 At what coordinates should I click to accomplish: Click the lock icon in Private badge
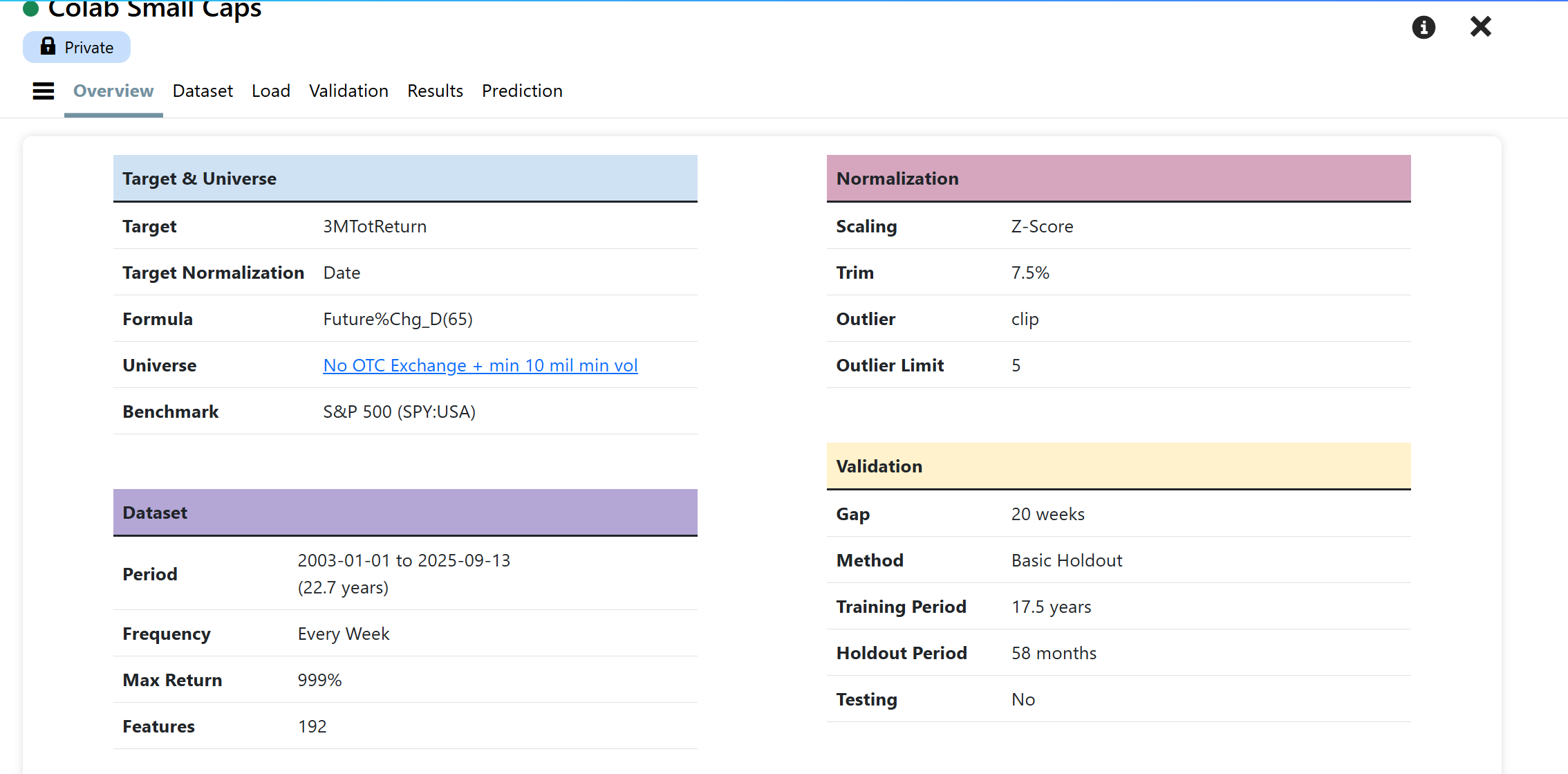click(x=48, y=46)
